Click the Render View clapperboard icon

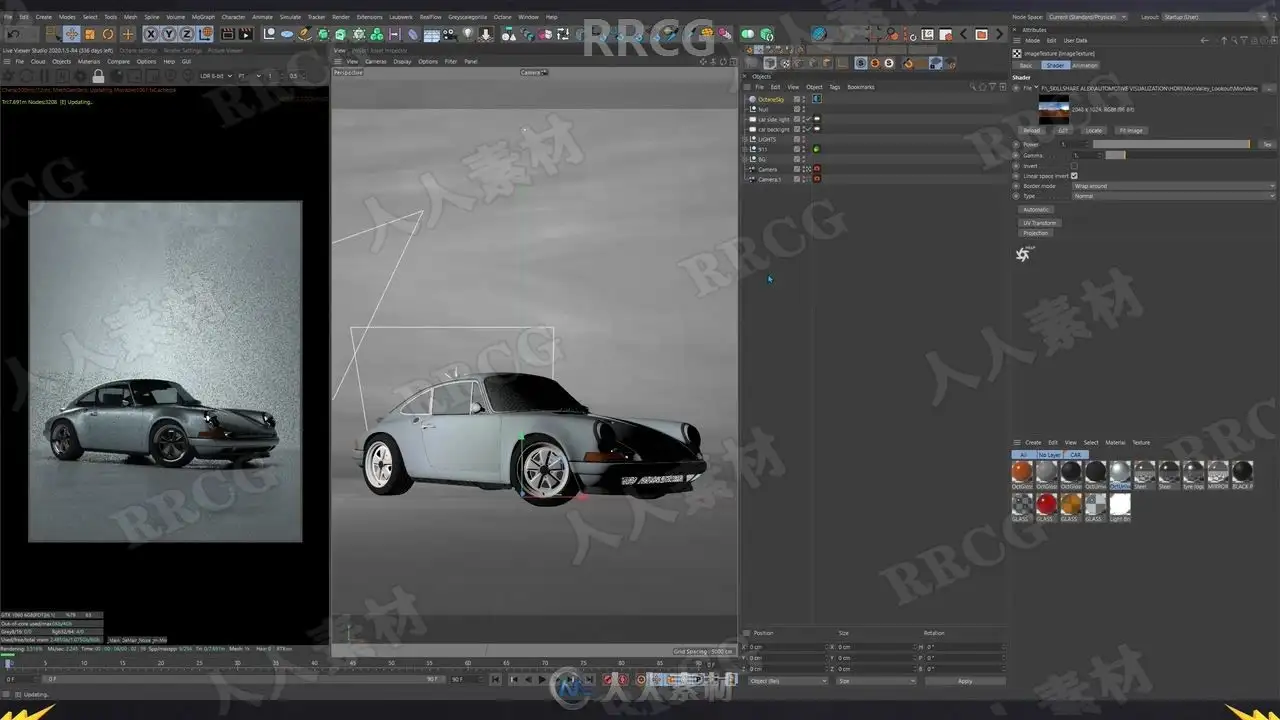[227, 34]
